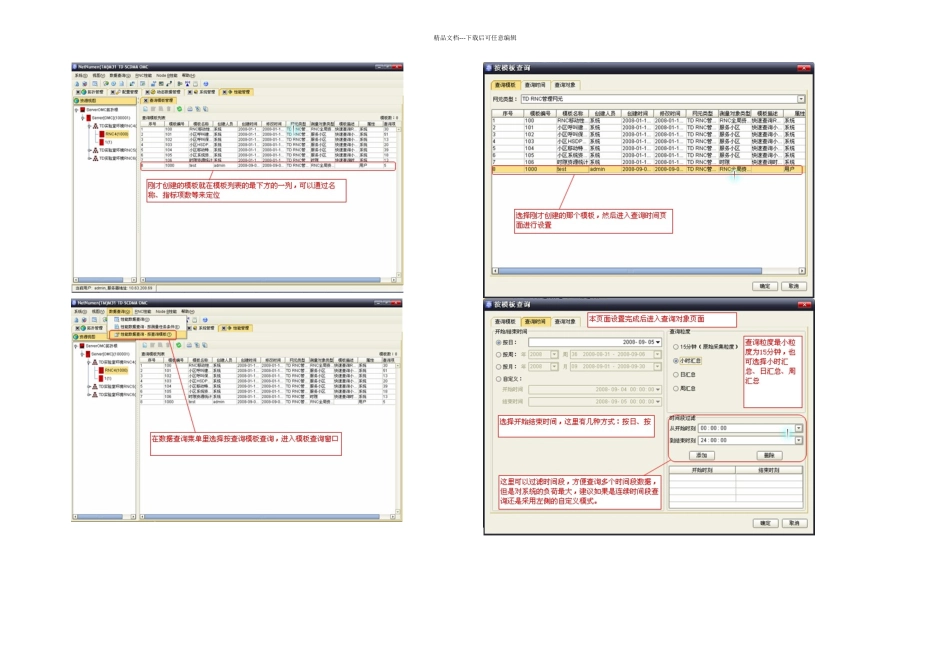This screenshot has width=950, height=672.
Task: Switch to 查询对象 tab in template-list dialog
Action: 565,85
